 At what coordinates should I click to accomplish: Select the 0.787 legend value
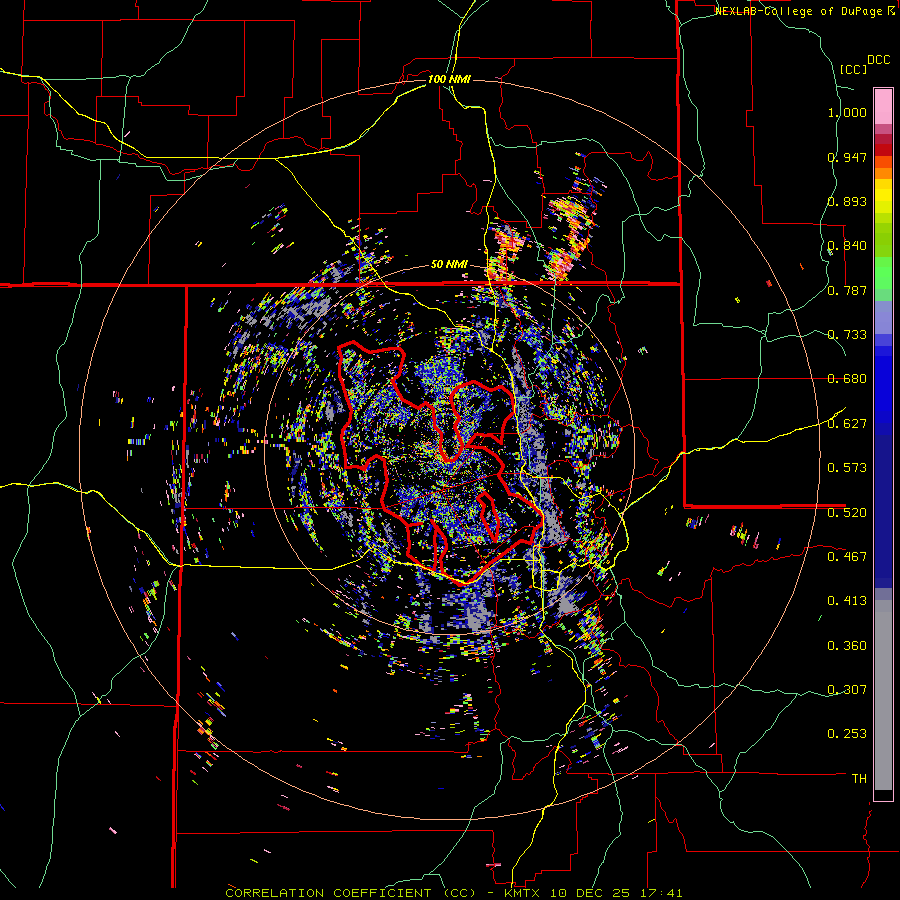pyautogui.click(x=847, y=290)
